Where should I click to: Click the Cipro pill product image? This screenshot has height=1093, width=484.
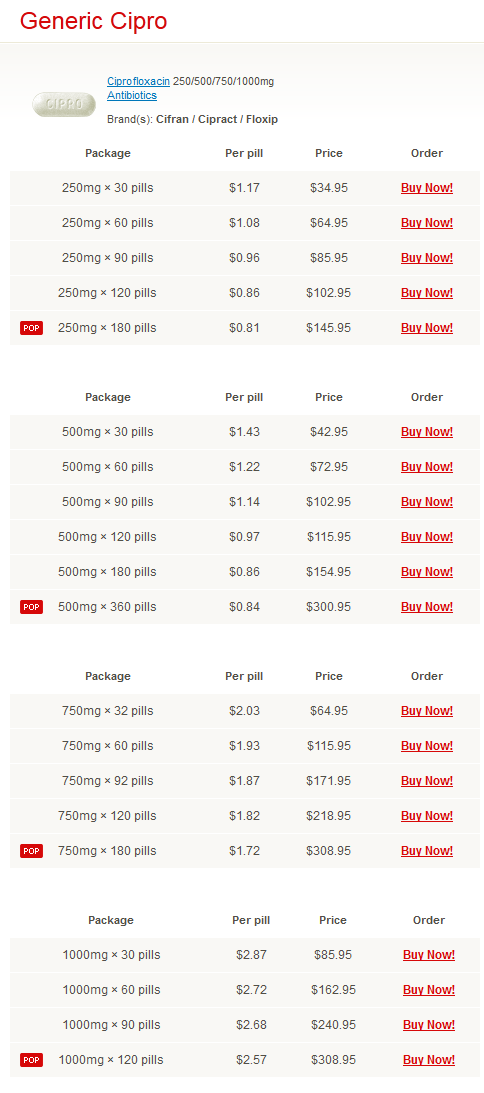(64, 105)
